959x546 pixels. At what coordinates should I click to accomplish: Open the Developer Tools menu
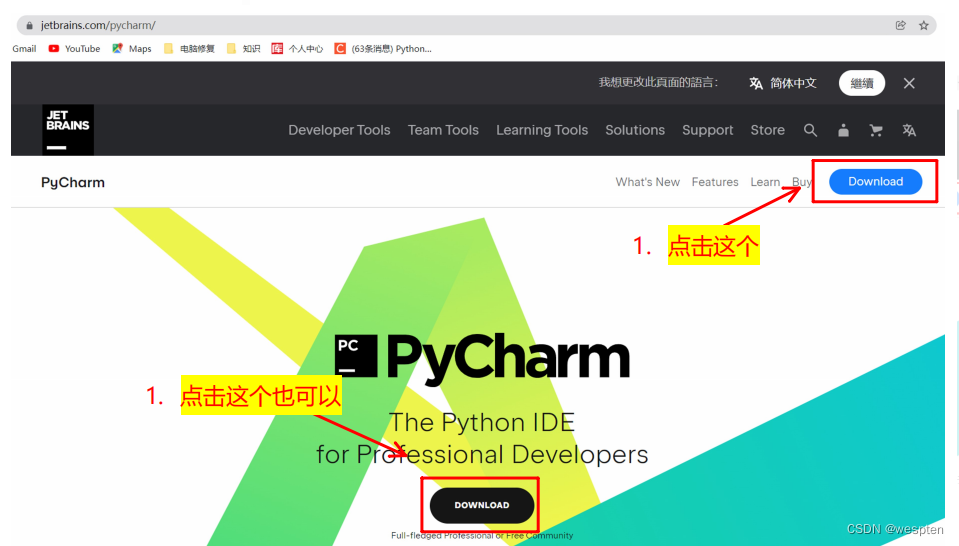339,130
